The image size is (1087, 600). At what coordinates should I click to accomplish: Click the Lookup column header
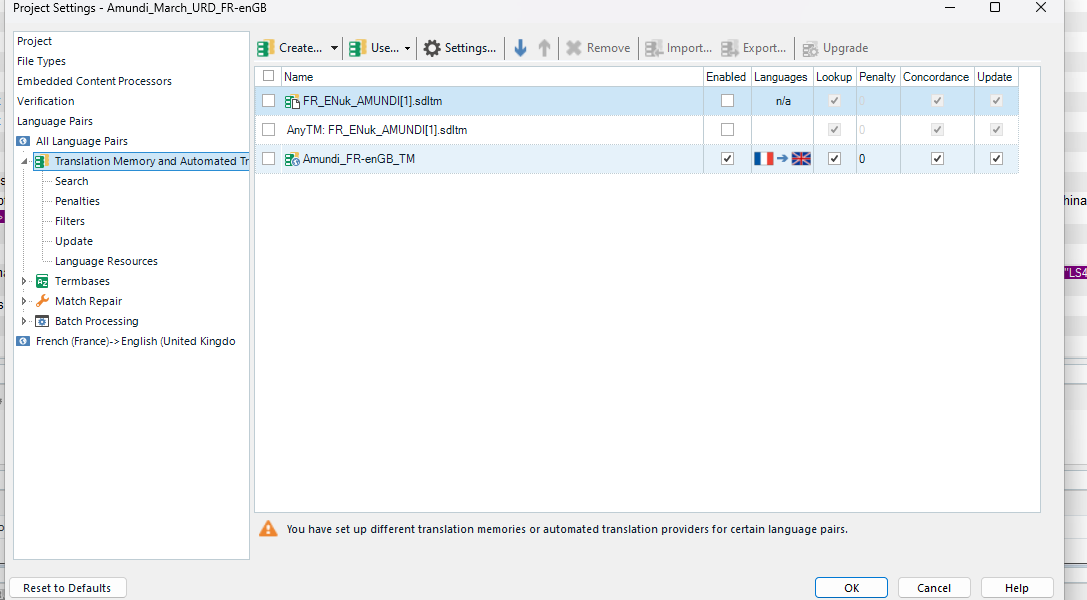point(834,77)
